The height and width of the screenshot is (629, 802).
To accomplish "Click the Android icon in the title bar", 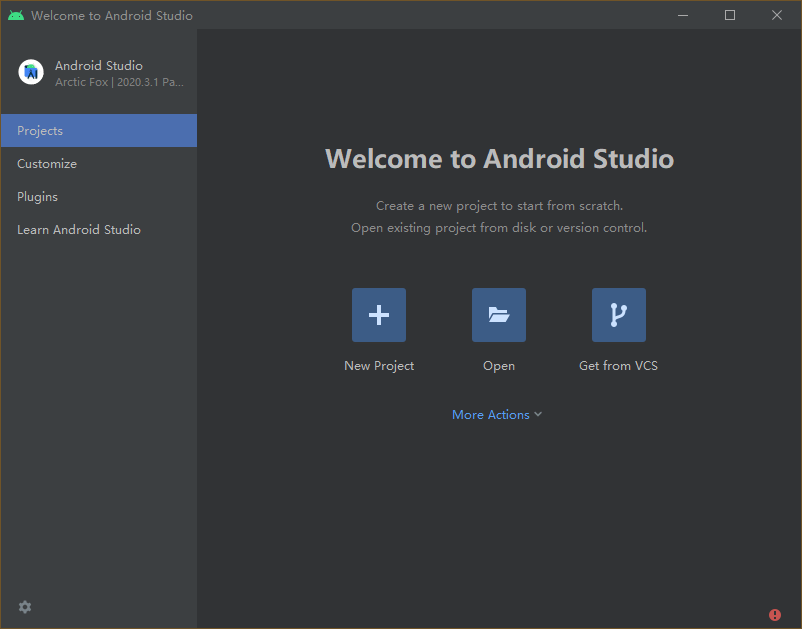I will coord(15,15).
